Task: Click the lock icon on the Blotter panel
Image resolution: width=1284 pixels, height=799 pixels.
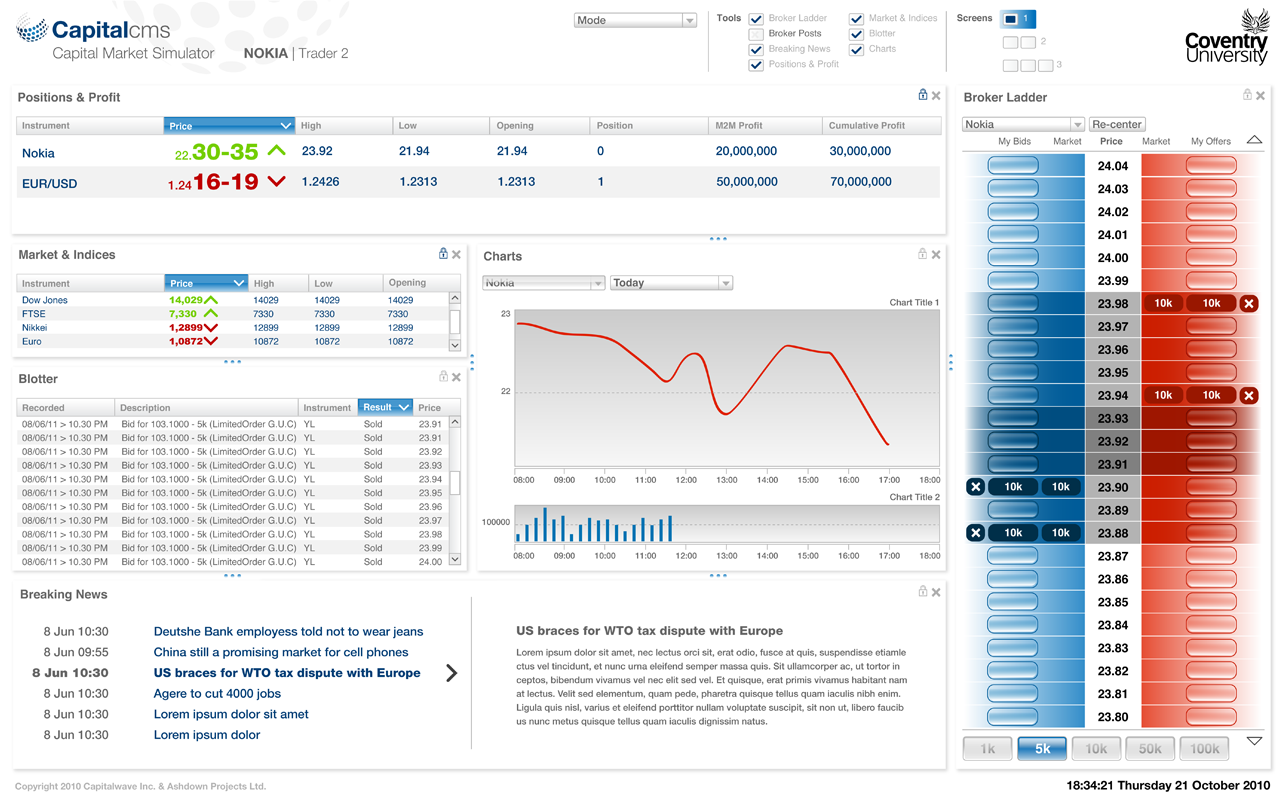Action: point(443,377)
